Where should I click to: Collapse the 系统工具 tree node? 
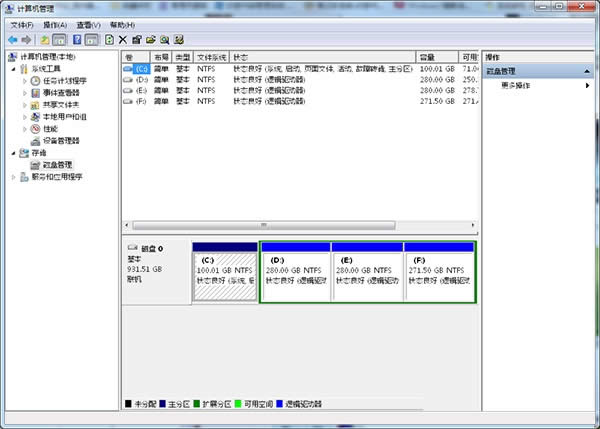pos(14,68)
